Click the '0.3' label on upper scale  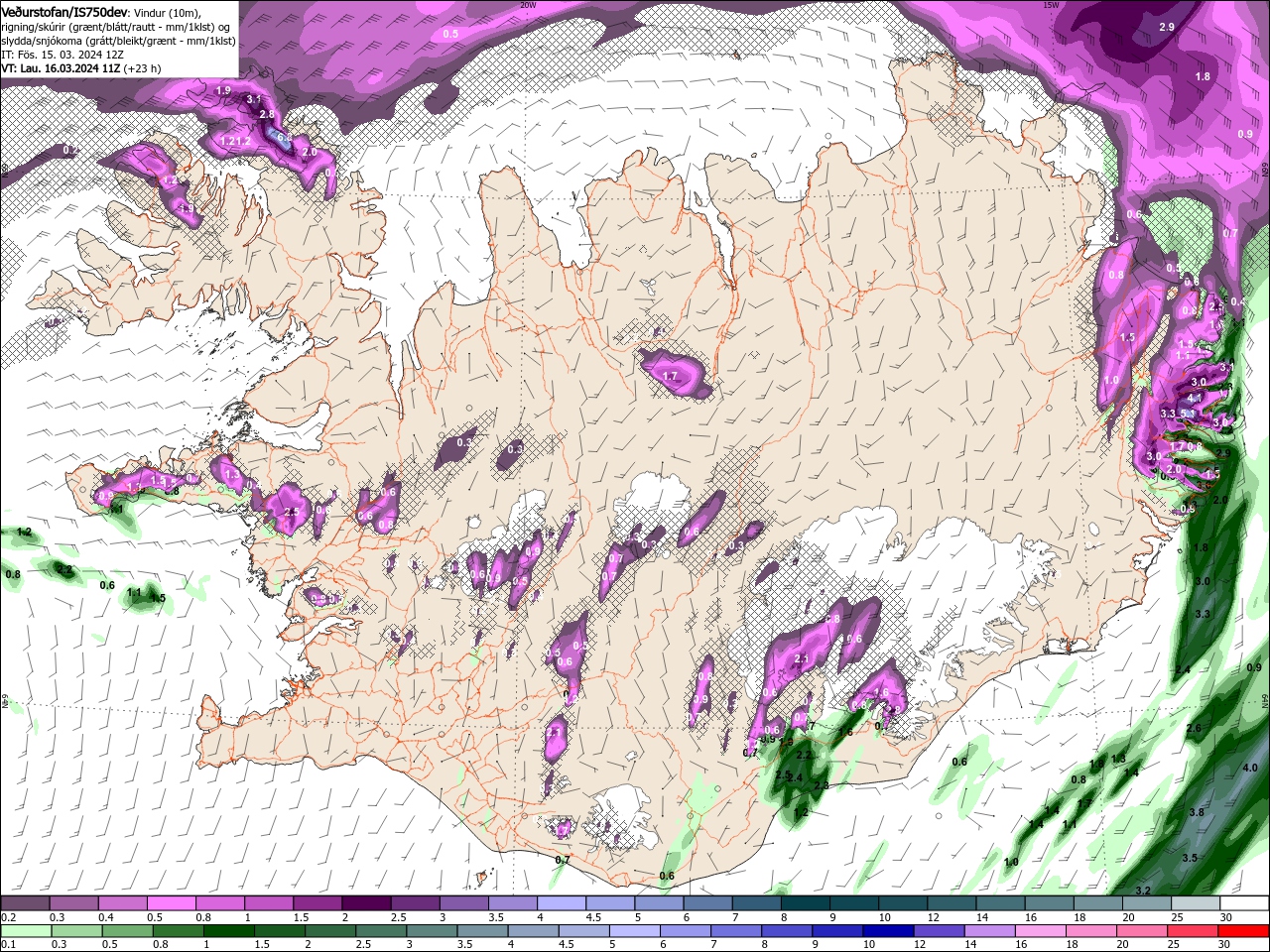click(x=58, y=917)
